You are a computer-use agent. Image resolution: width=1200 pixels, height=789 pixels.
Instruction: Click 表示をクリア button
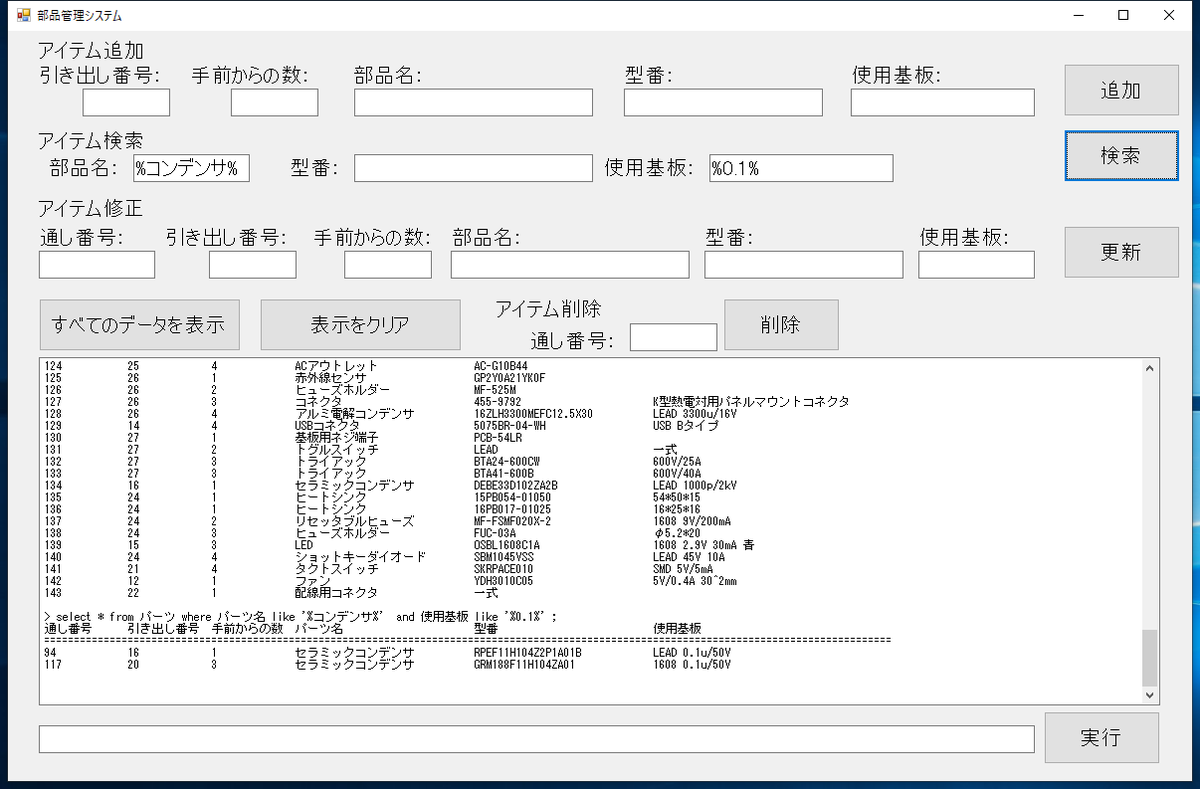(x=359, y=325)
